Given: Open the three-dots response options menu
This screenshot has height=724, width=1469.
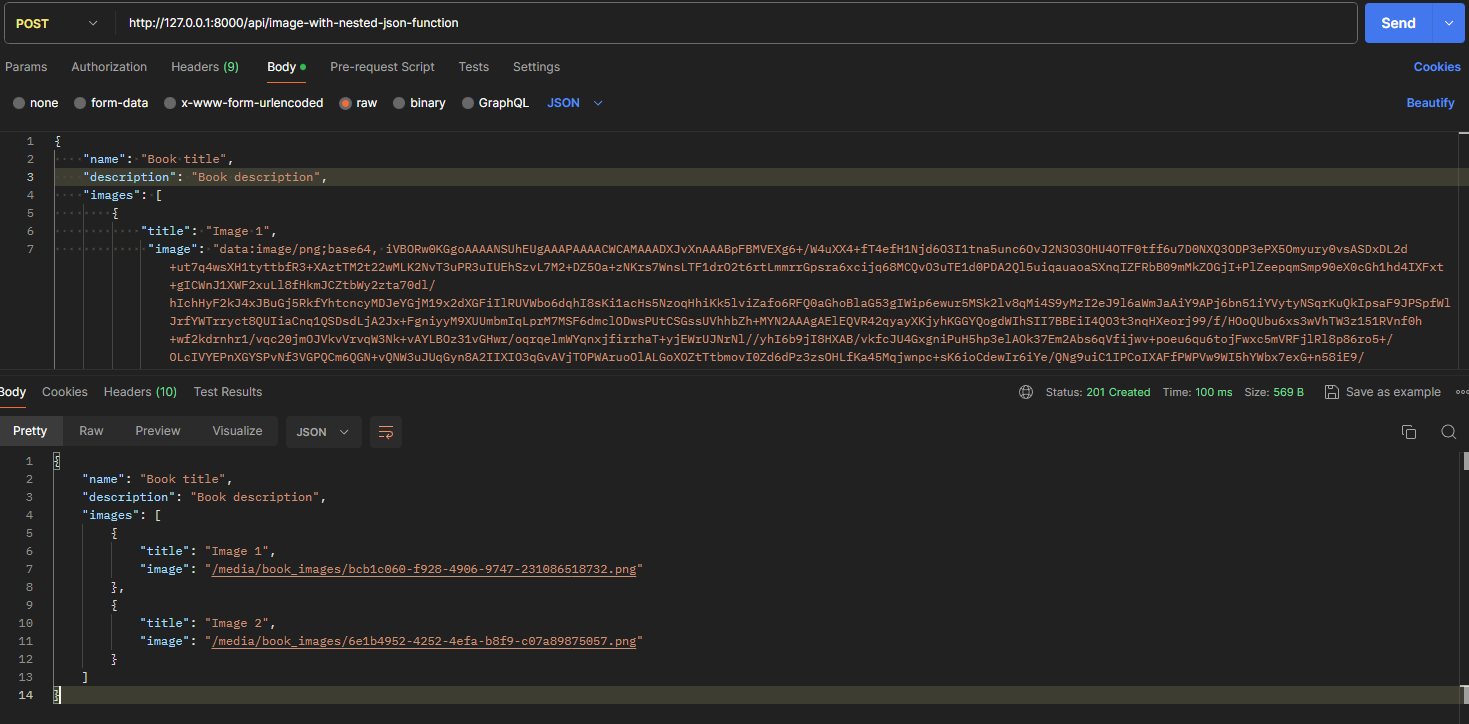Looking at the screenshot, I should coord(1461,392).
